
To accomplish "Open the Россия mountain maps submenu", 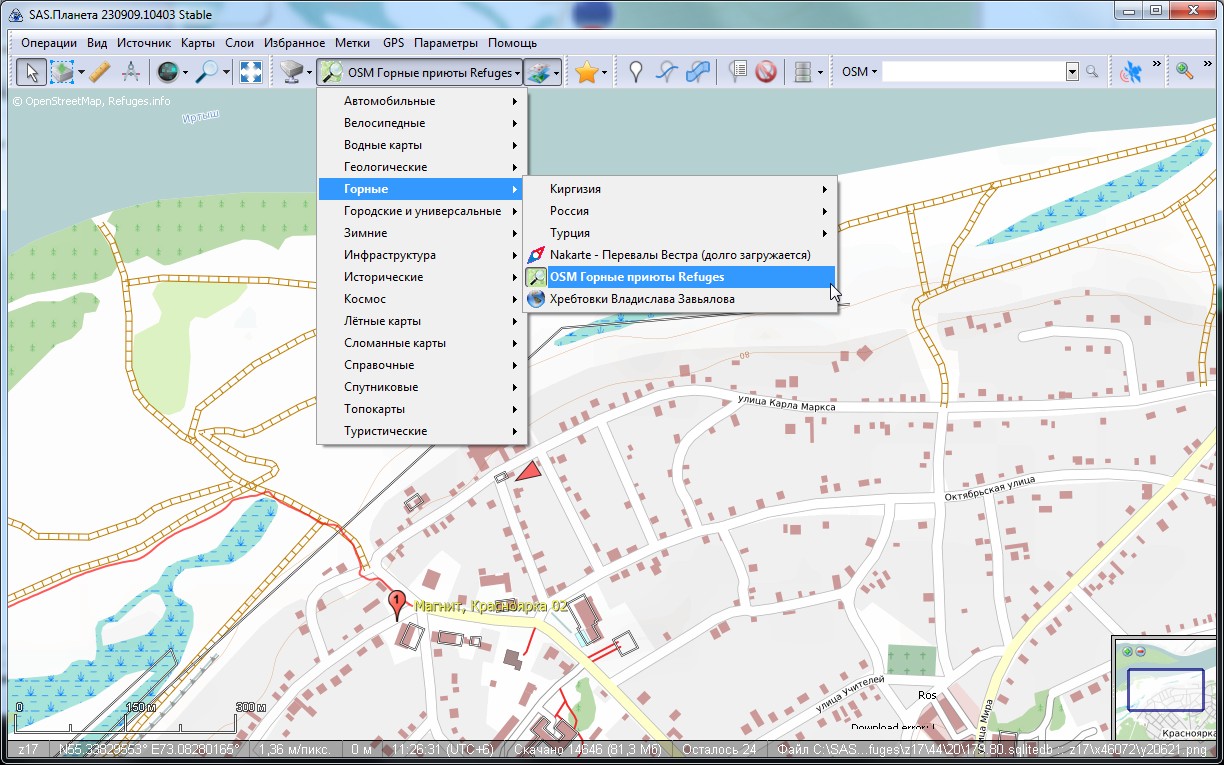I will click(x=680, y=211).
